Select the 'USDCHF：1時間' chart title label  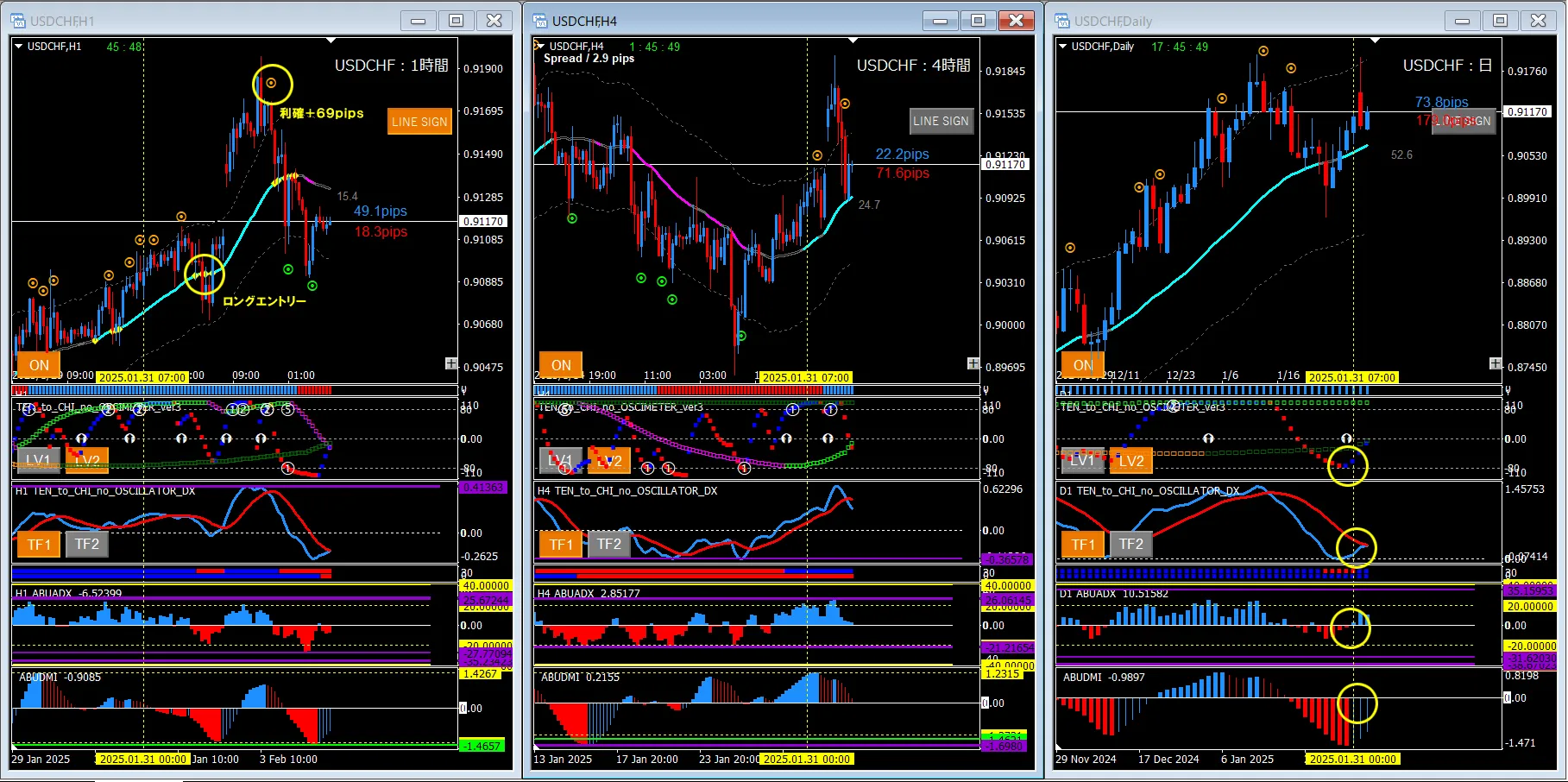point(392,66)
